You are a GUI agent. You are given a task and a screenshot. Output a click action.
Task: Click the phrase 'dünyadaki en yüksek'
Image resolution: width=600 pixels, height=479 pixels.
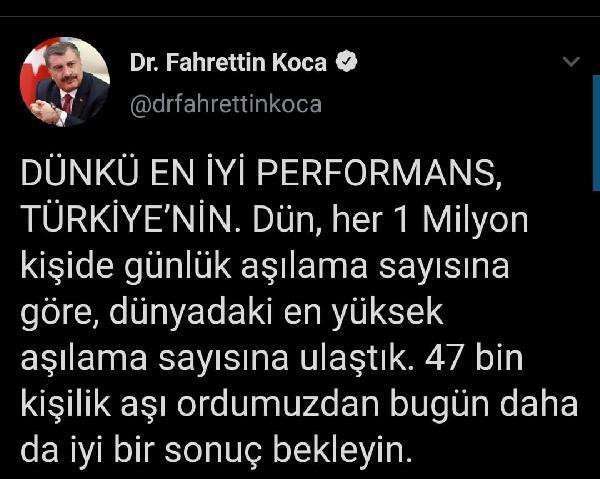point(276,313)
